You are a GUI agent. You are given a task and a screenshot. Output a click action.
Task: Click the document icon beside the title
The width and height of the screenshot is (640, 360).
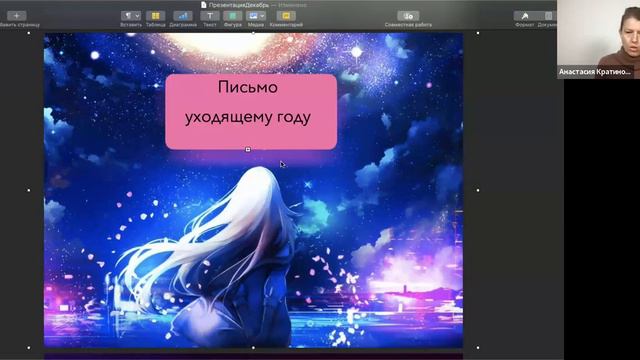click(204, 5)
